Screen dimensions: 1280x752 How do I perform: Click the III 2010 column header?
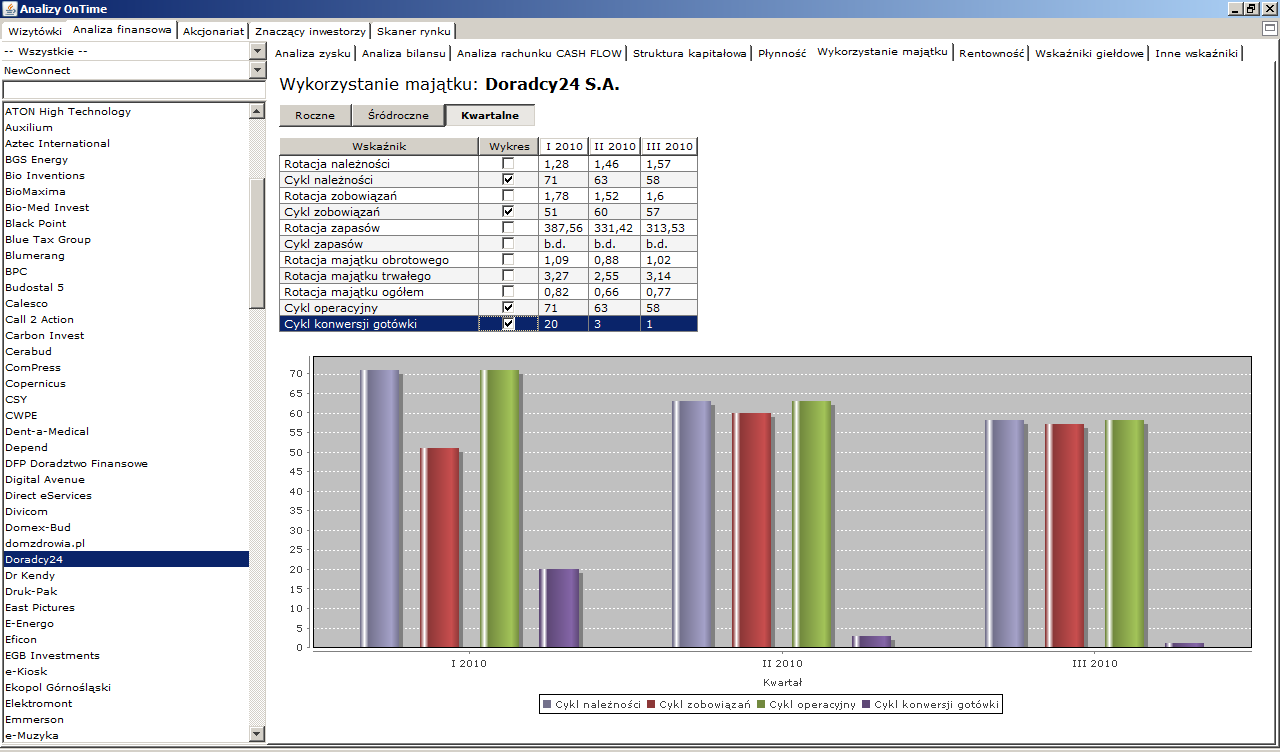pyautogui.click(x=668, y=147)
